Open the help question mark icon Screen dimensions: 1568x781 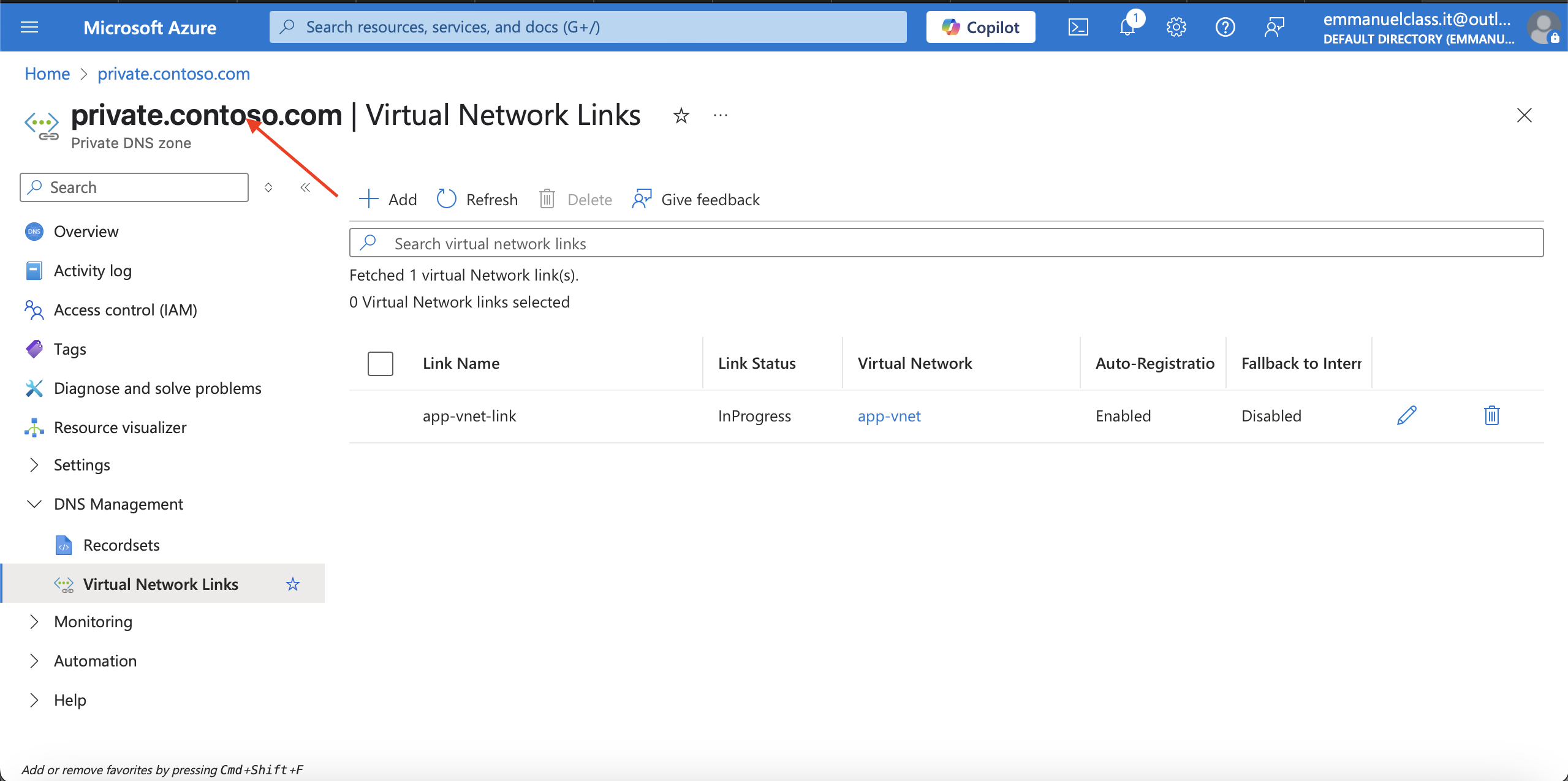click(1225, 27)
